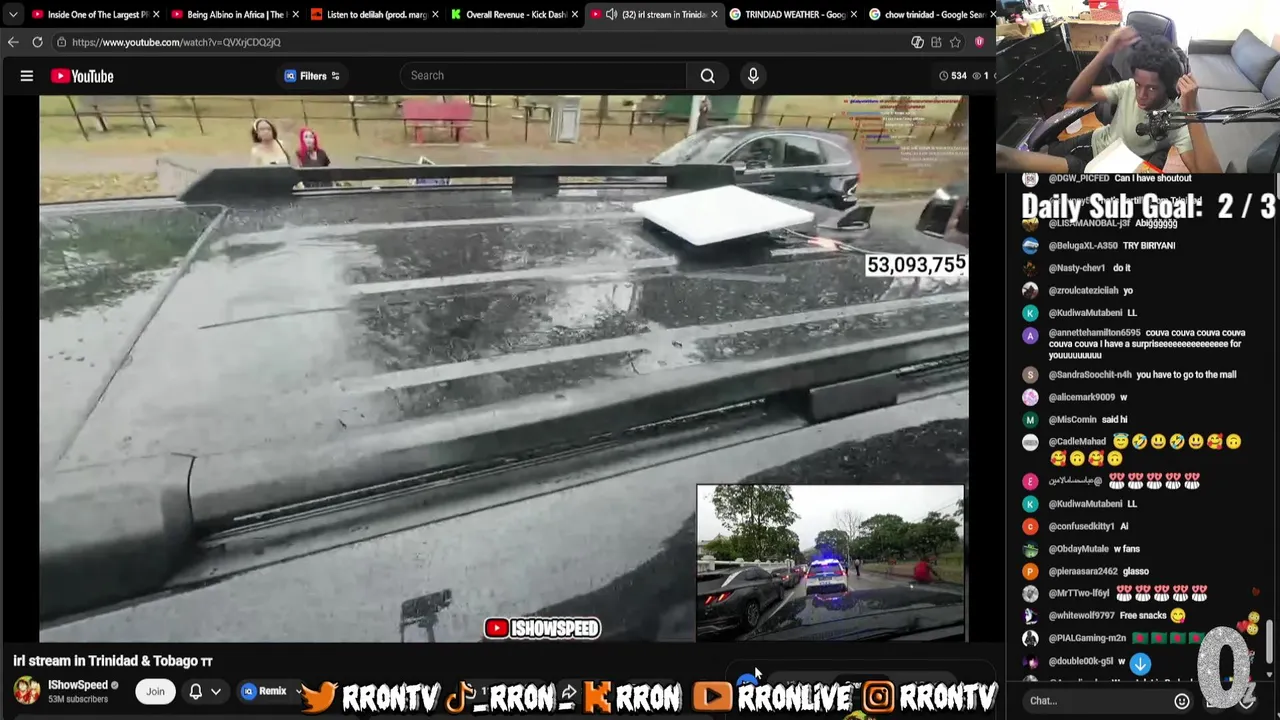The height and width of the screenshot is (720, 1280).
Task: Click chat user @alicemark9009
Action: 1081,397
